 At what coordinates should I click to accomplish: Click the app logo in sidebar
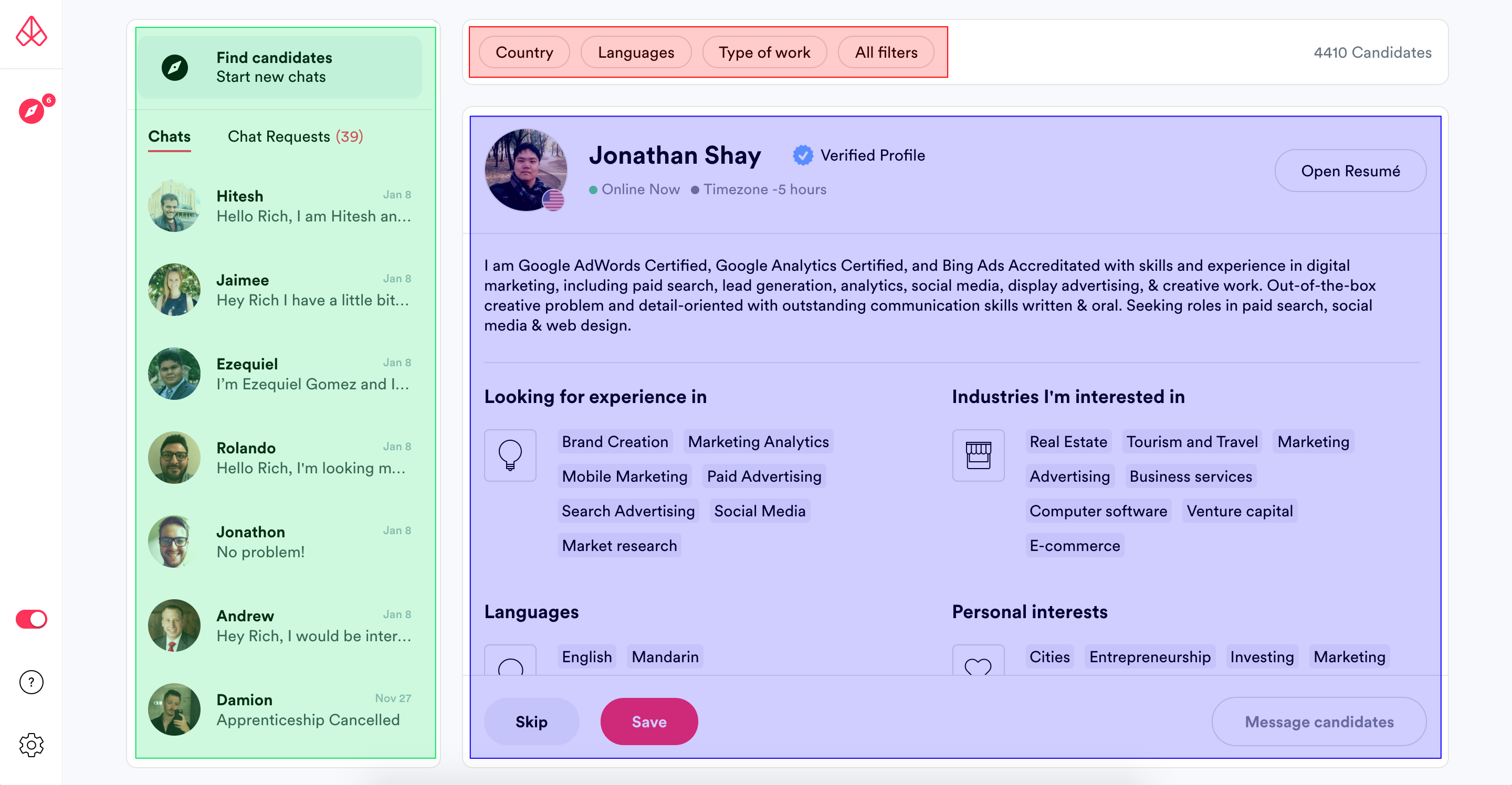pos(31,31)
